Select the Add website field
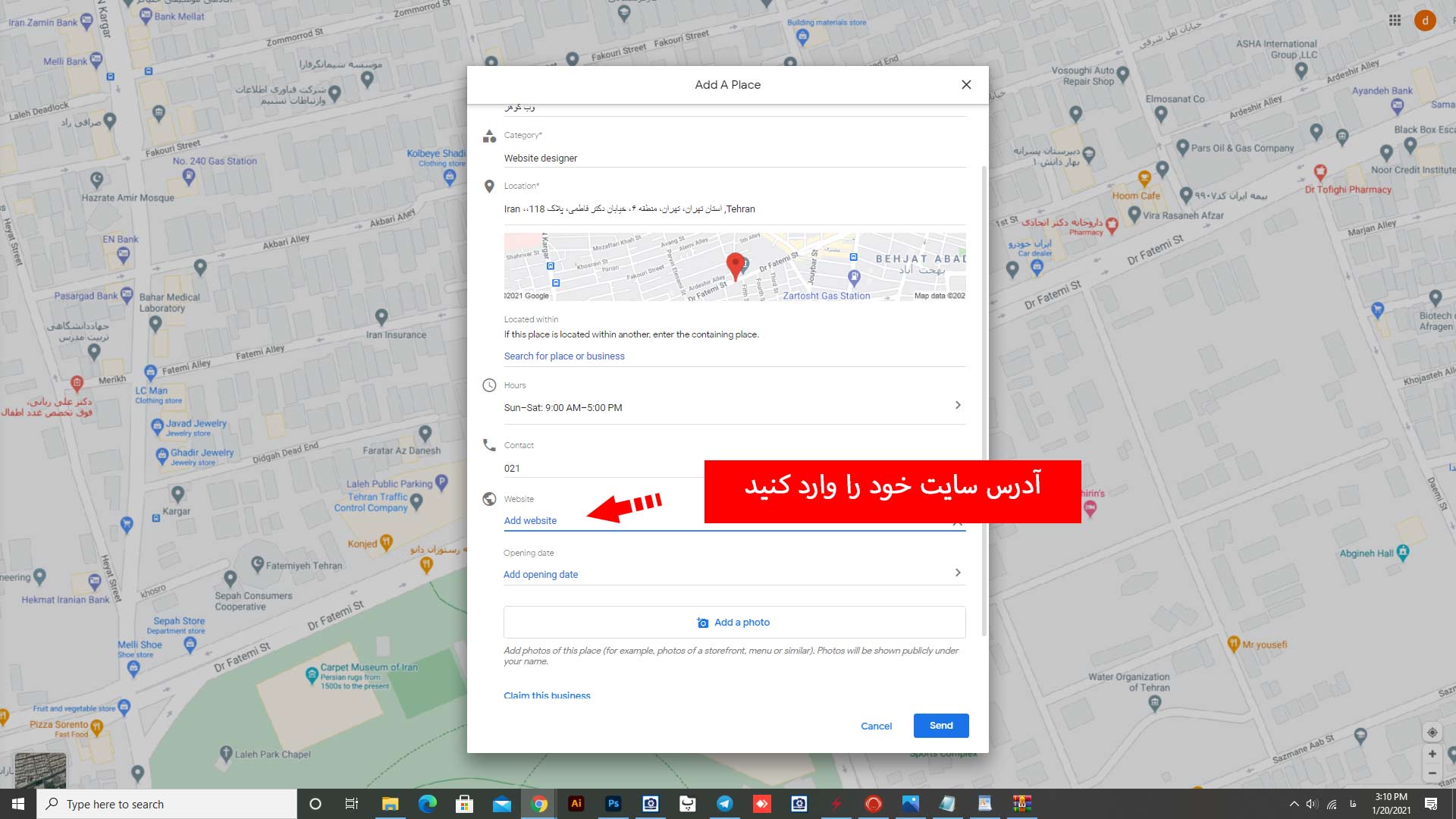This screenshot has height=819, width=1456. 530,520
